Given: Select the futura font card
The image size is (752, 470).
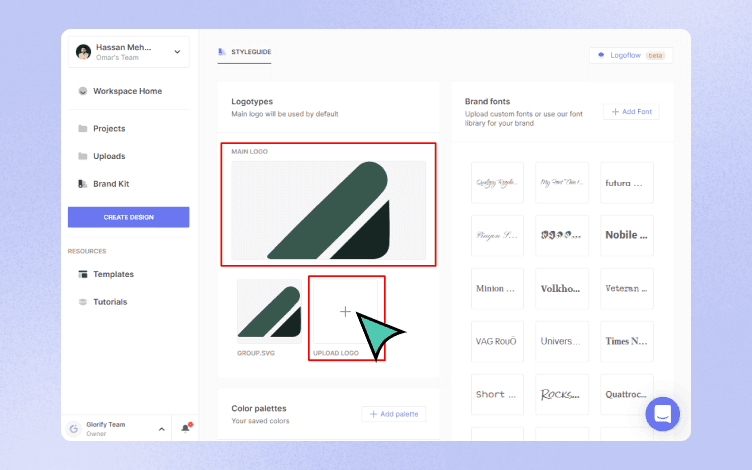Looking at the screenshot, I should [626, 183].
